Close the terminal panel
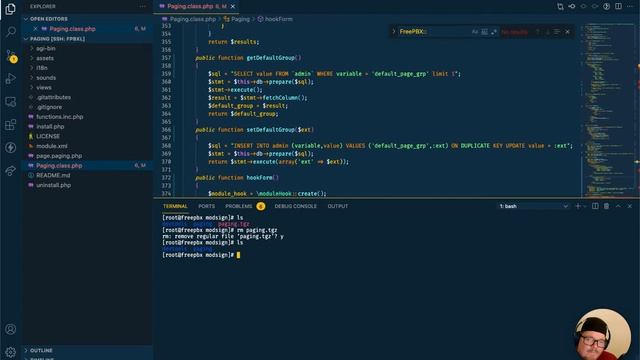Viewport: 640px width, 360px height. click(x=630, y=207)
